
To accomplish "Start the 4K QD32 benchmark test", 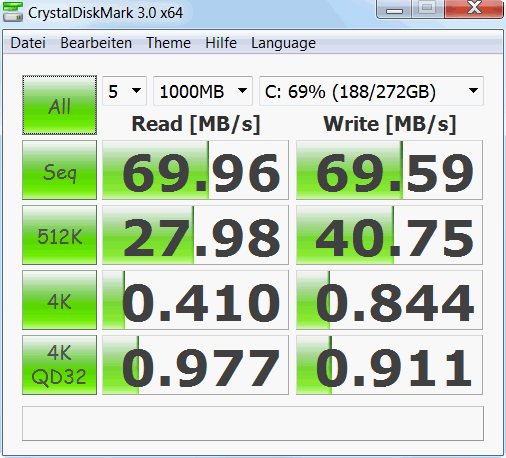I will pos(60,365).
